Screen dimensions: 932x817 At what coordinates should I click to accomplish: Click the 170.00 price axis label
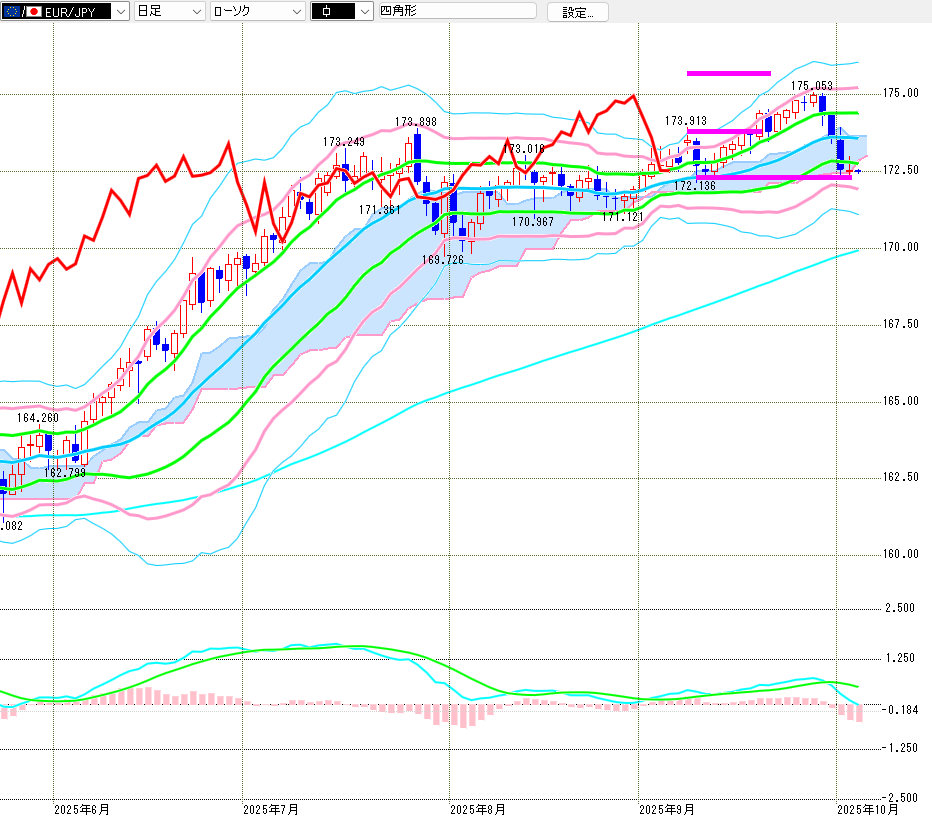(900, 247)
